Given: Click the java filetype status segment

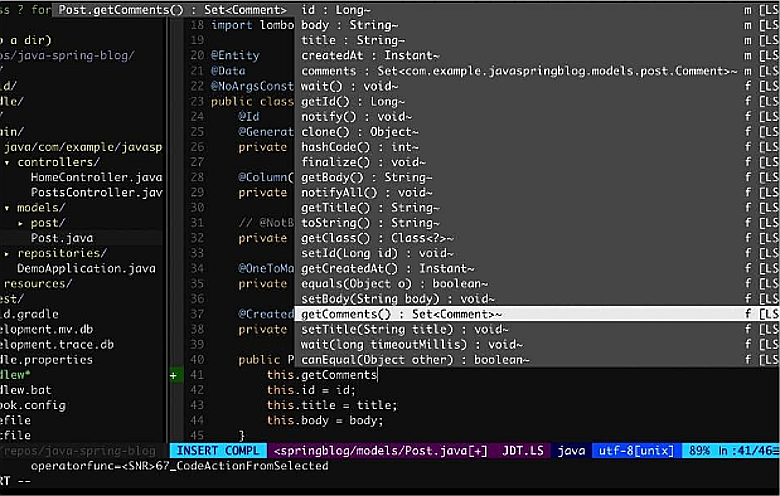Looking at the screenshot, I should pyautogui.click(x=571, y=451).
